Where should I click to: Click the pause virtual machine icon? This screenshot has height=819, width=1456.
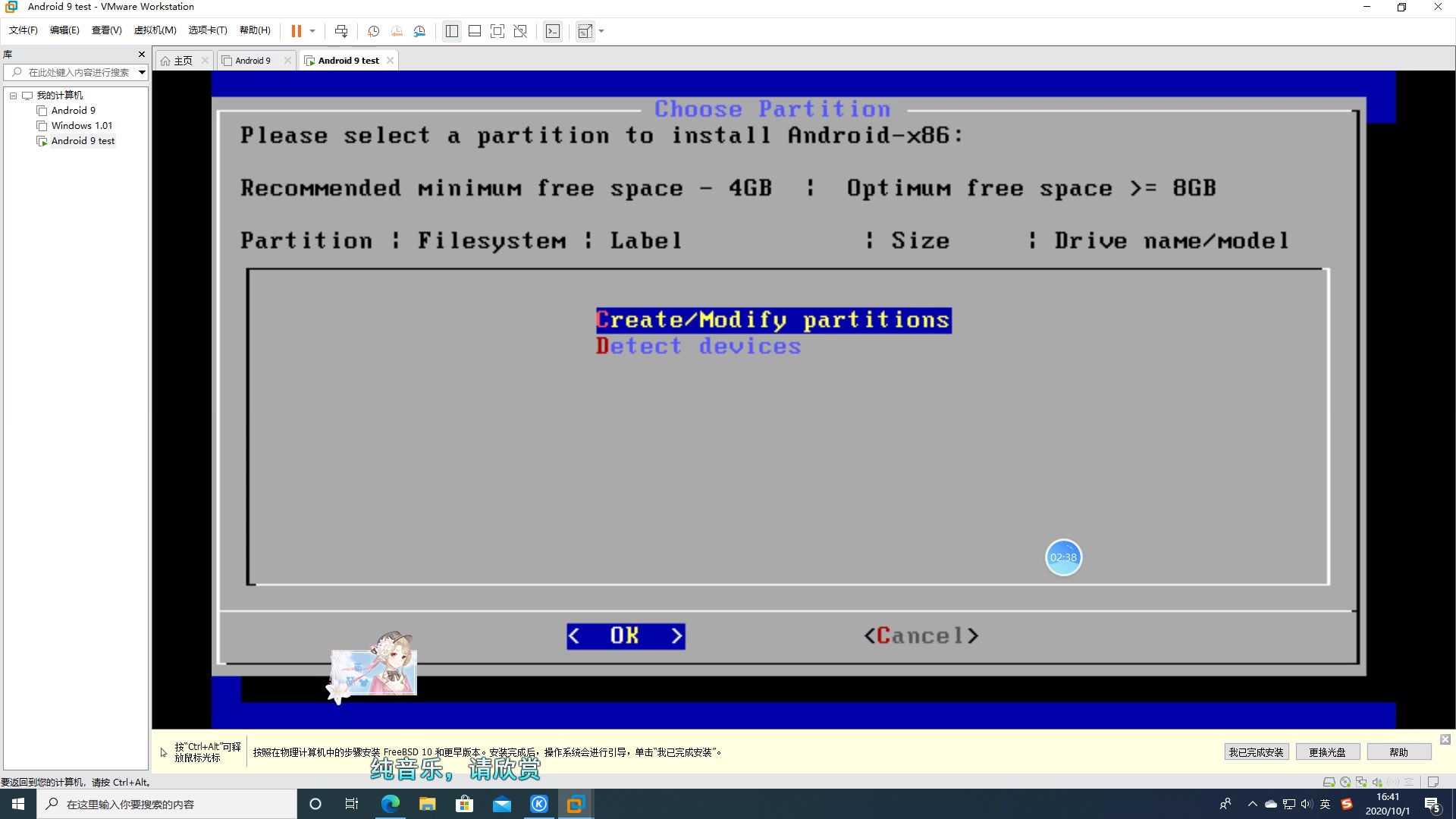click(x=296, y=31)
